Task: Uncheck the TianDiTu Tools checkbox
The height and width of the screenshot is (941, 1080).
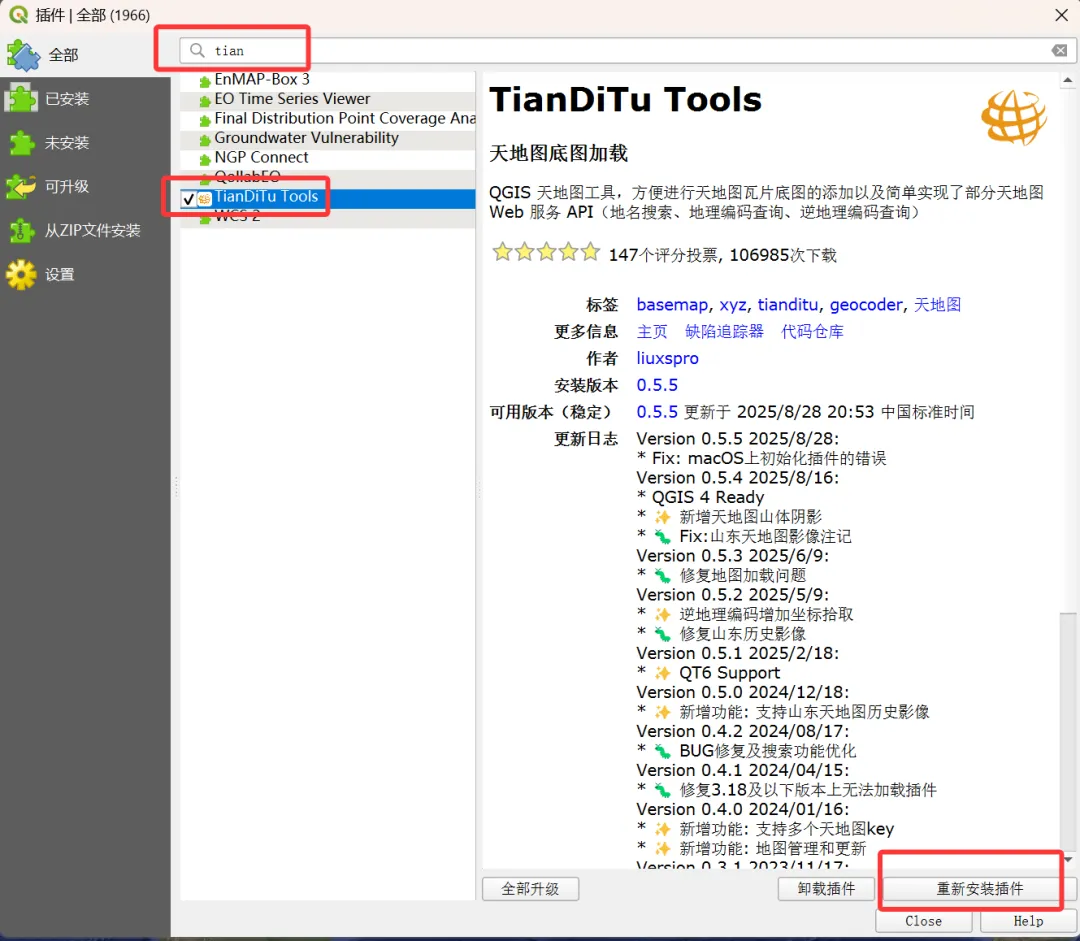Action: tap(189, 199)
